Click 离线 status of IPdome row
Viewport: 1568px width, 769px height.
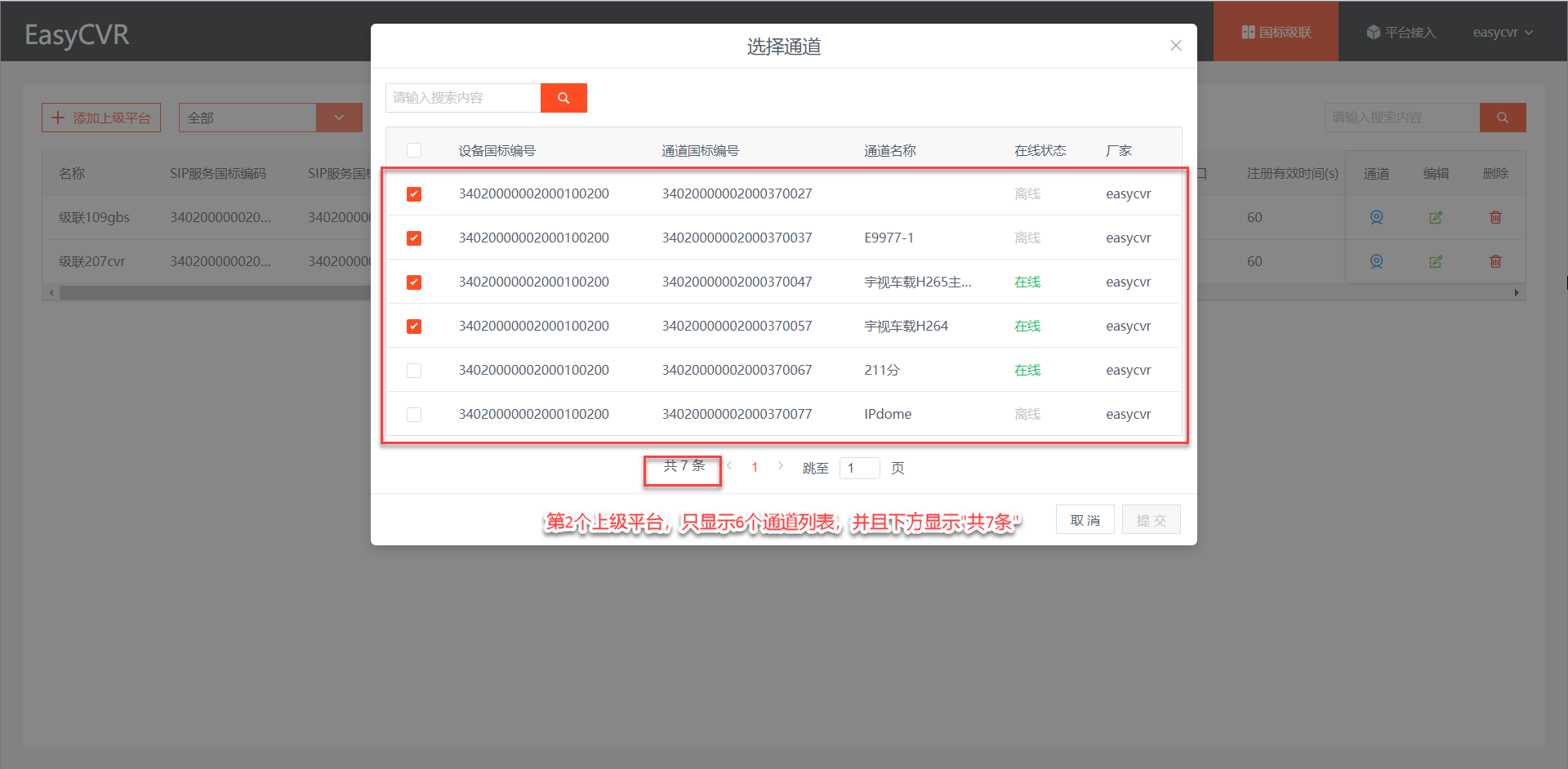pyautogui.click(x=1027, y=414)
